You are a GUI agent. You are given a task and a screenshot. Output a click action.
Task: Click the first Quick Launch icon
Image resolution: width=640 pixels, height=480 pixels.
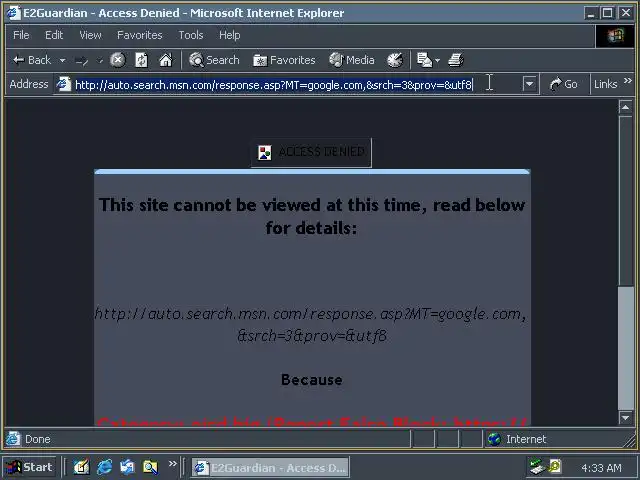point(81,467)
